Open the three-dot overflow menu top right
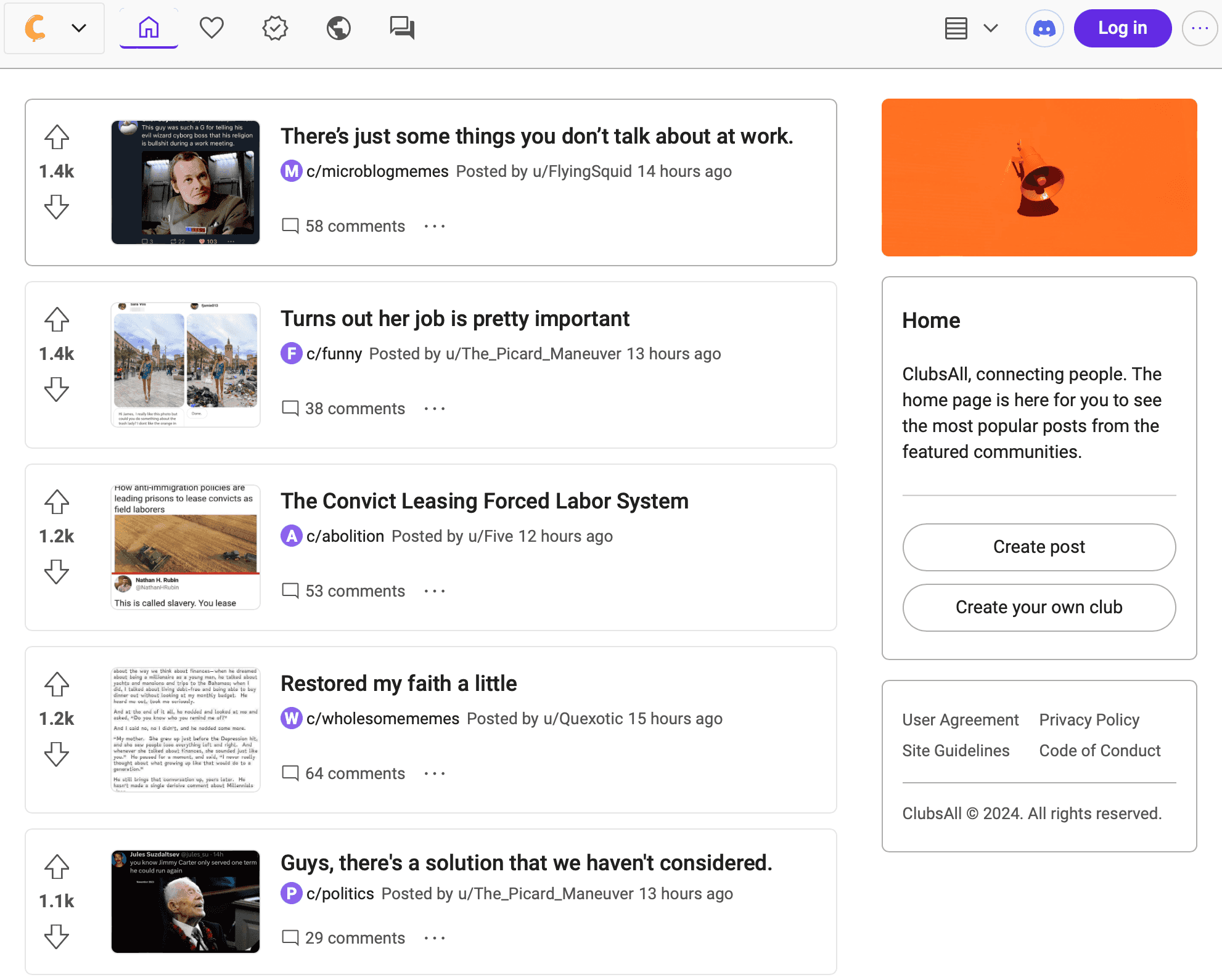The image size is (1222, 980). 1199,28
